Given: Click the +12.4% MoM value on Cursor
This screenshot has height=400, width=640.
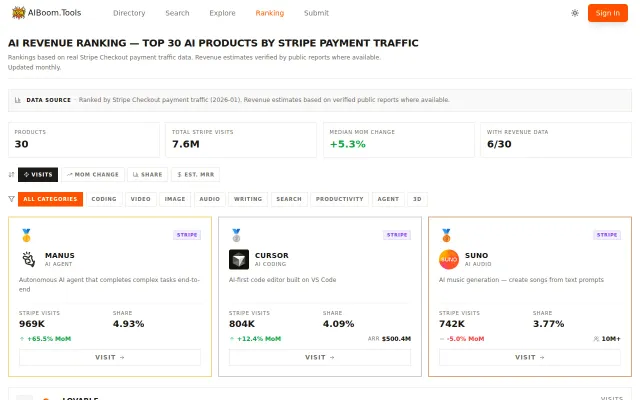Looking at the screenshot, I should click(259, 339).
